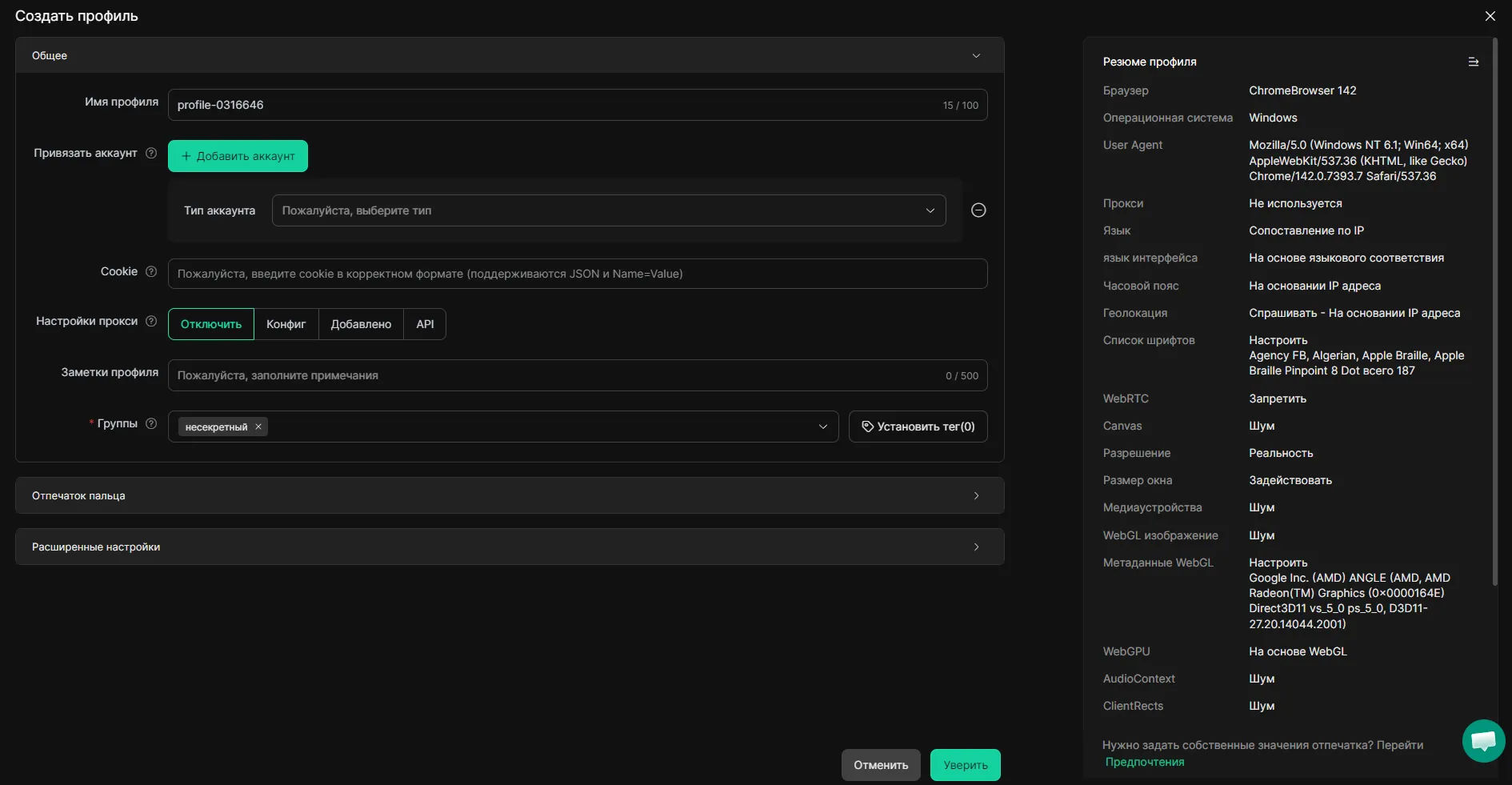Click help icon next to Привязать аккаунт
The height and width of the screenshot is (785, 1512).
pos(151,153)
